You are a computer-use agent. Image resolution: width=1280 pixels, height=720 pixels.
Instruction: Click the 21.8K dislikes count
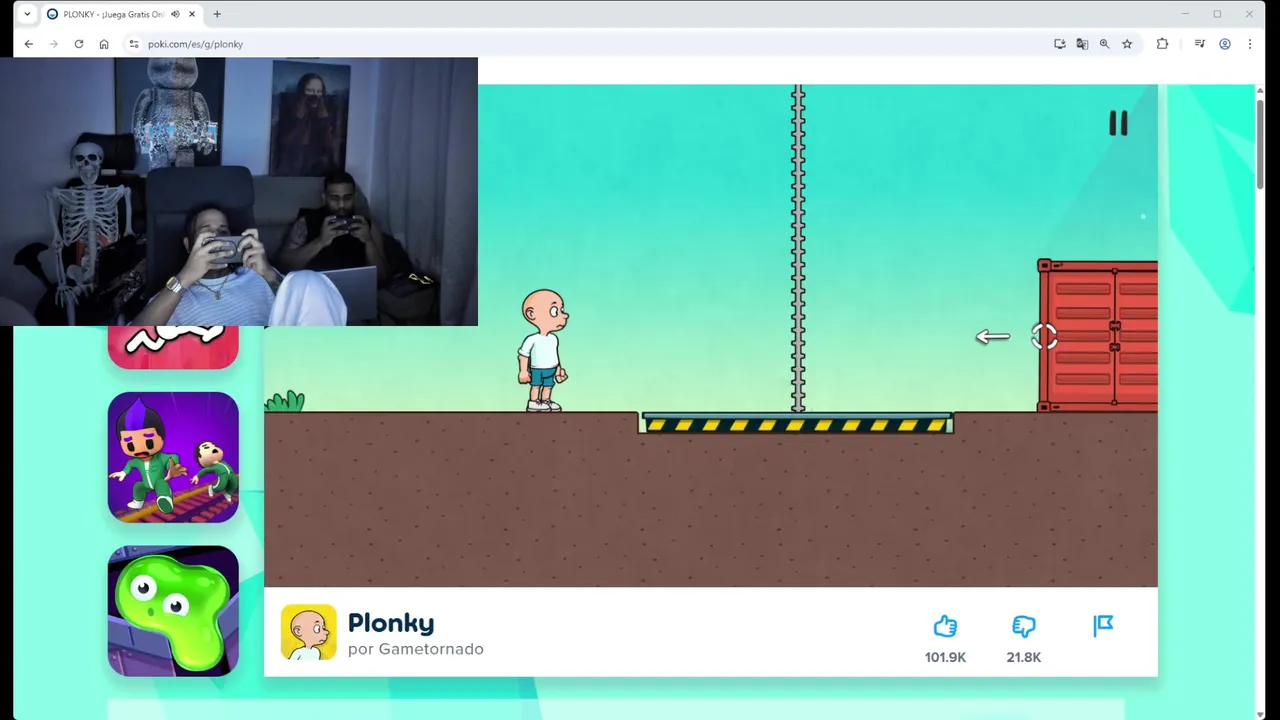point(1023,657)
